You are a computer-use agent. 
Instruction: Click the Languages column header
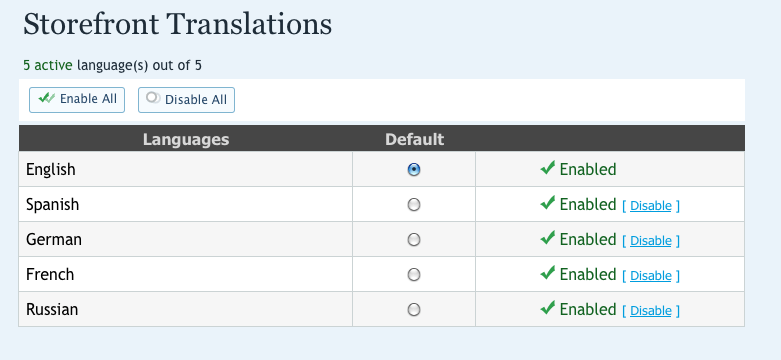(186, 139)
